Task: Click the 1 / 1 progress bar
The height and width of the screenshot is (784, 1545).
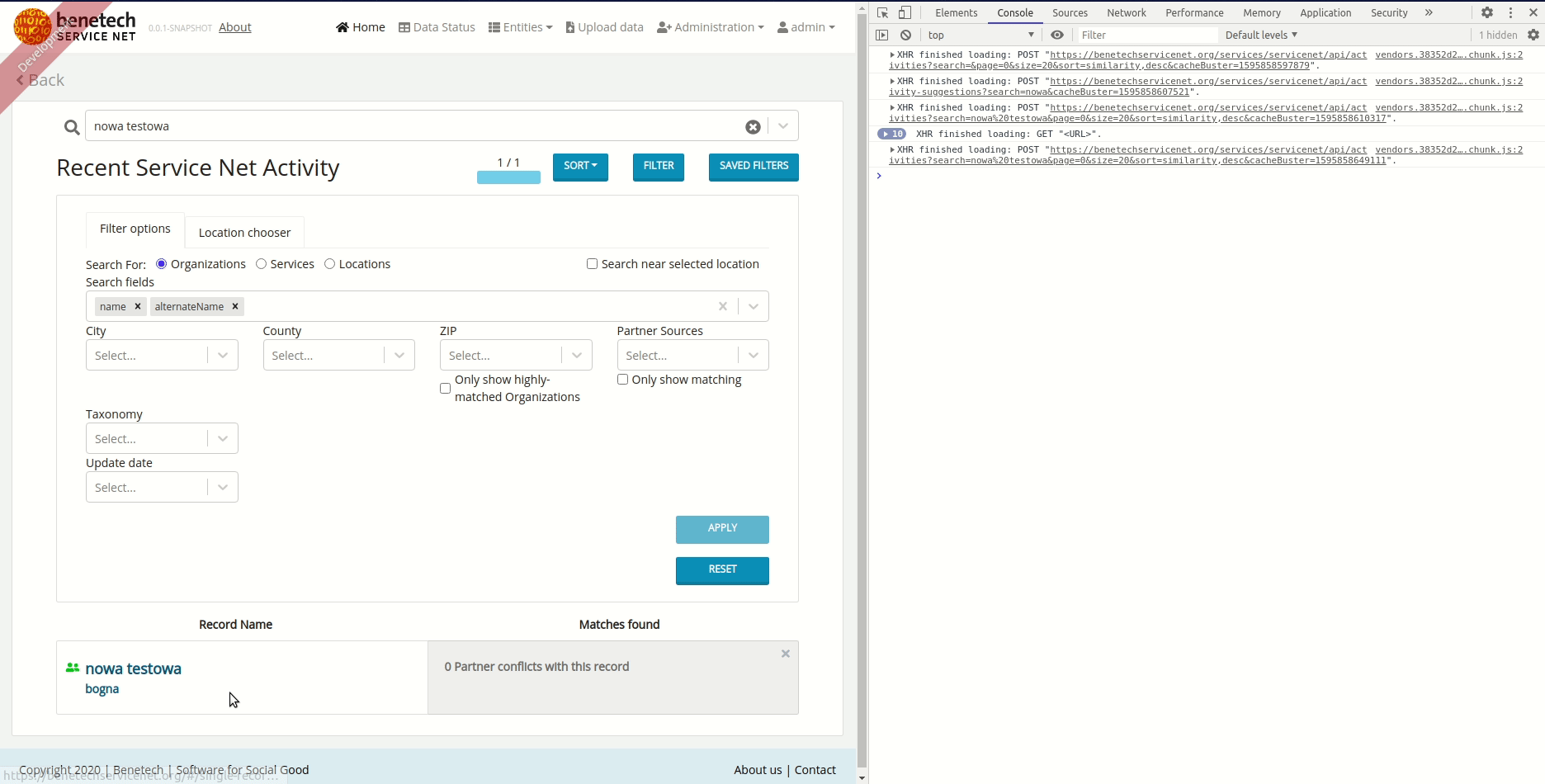Action: pyautogui.click(x=508, y=177)
